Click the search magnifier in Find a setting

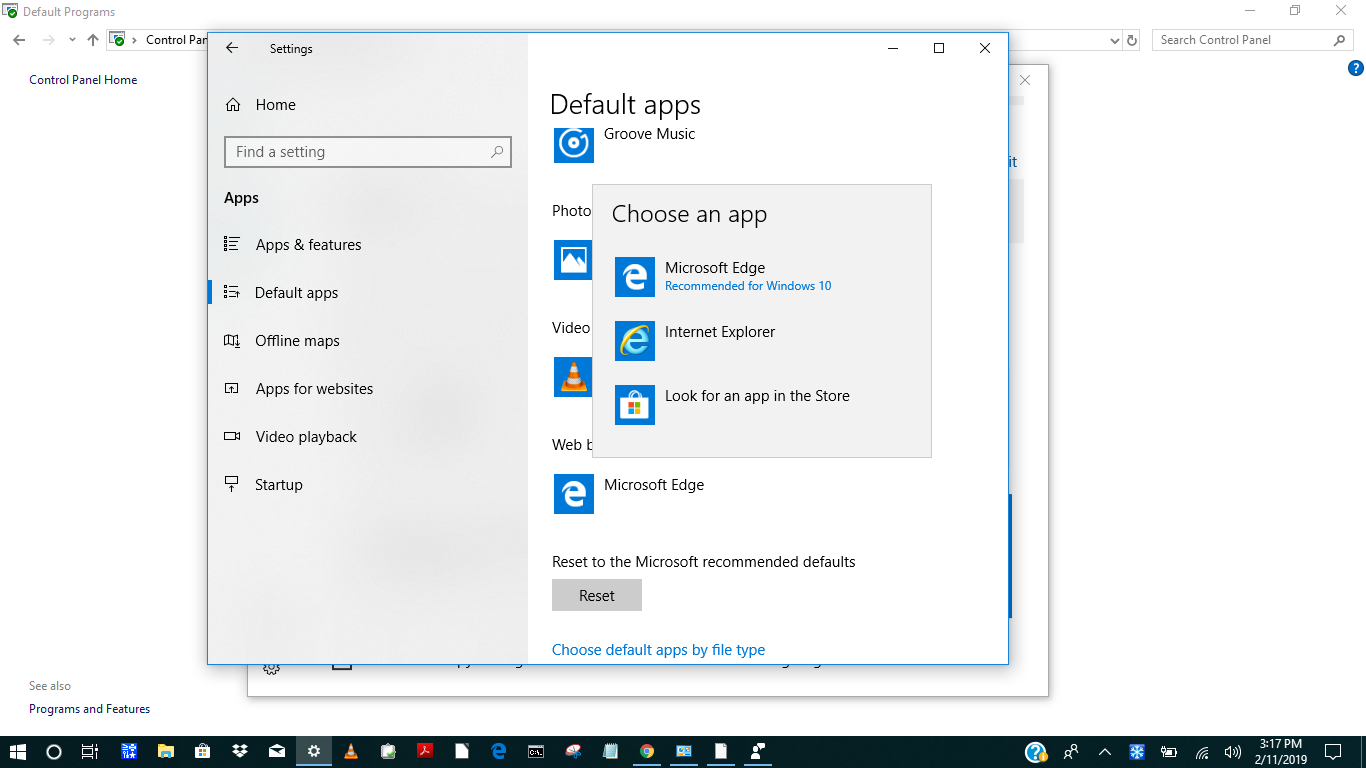[x=497, y=152]
